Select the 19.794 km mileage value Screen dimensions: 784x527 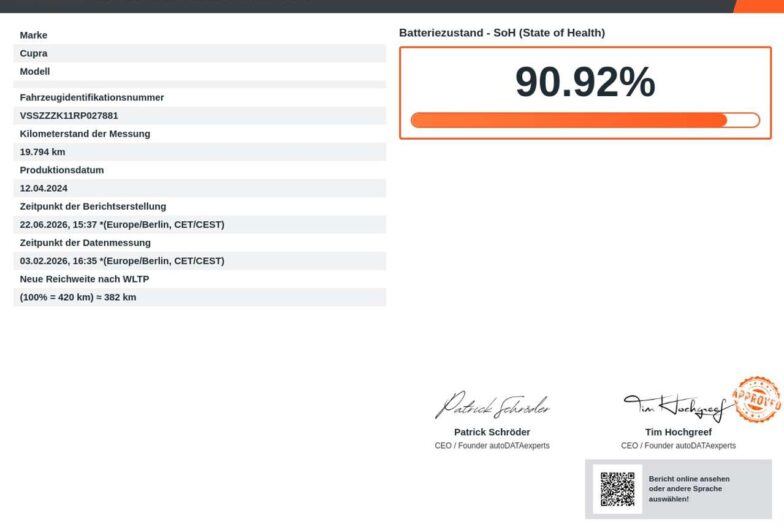click(42, 152)
